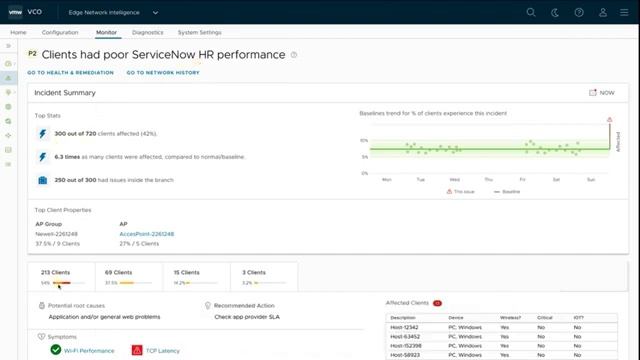Select the Host-58923 row
Image resolution: width=640 pixels, height=360 pixels.
click(501, 355)
